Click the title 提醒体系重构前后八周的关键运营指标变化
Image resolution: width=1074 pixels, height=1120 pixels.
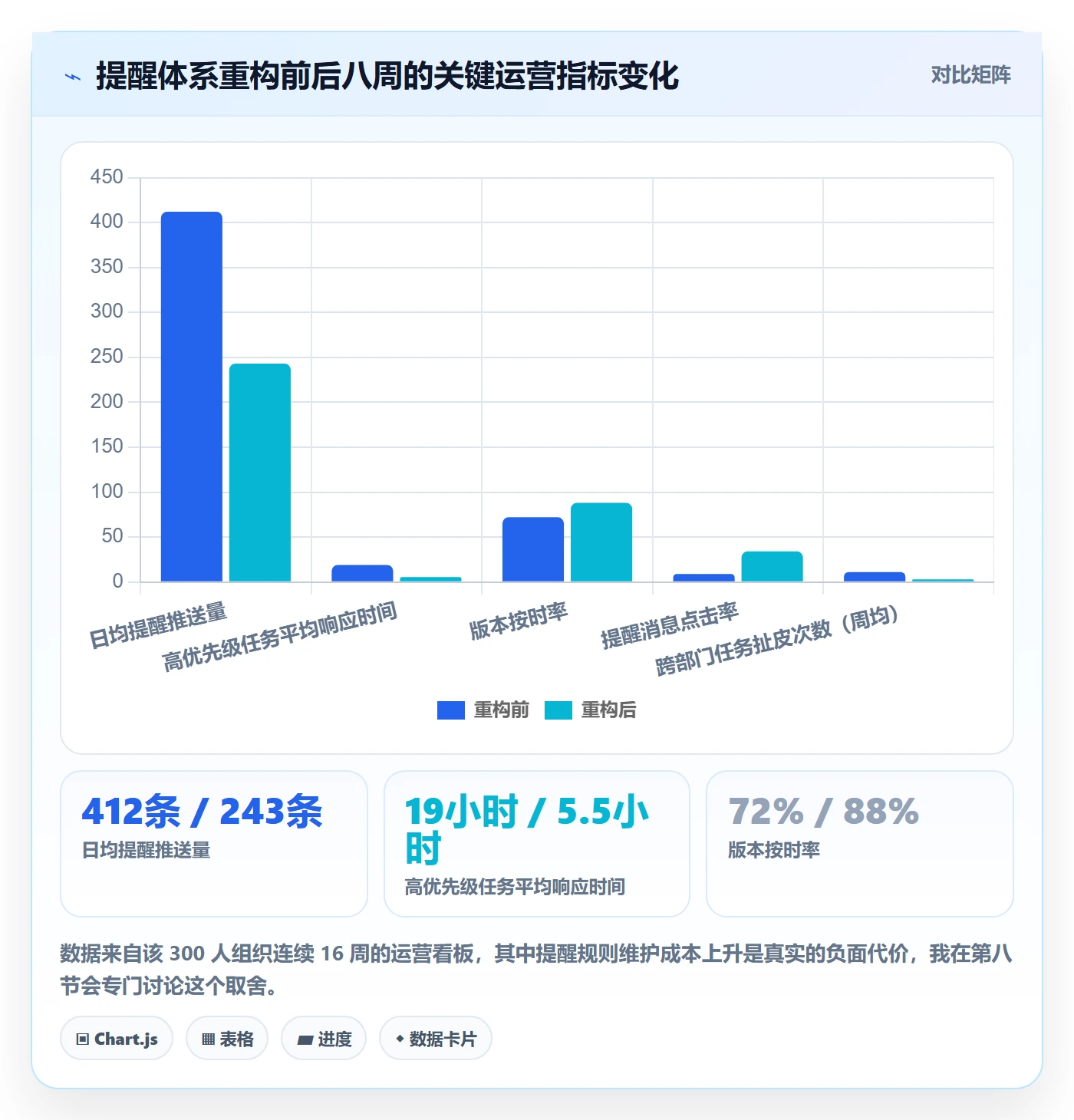click(387, 76)
